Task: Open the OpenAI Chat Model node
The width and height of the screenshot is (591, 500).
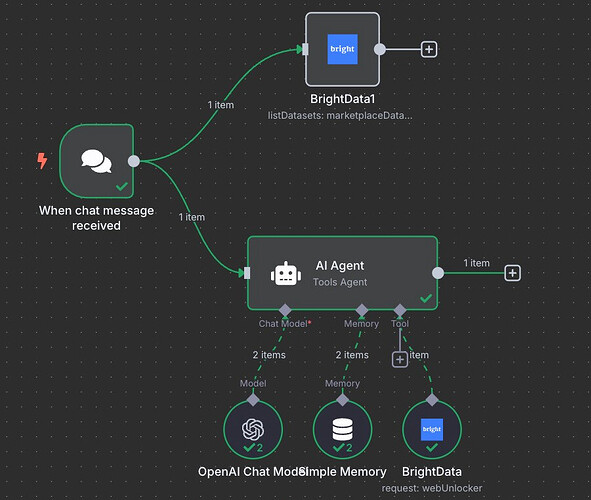Action: (253, 430)
